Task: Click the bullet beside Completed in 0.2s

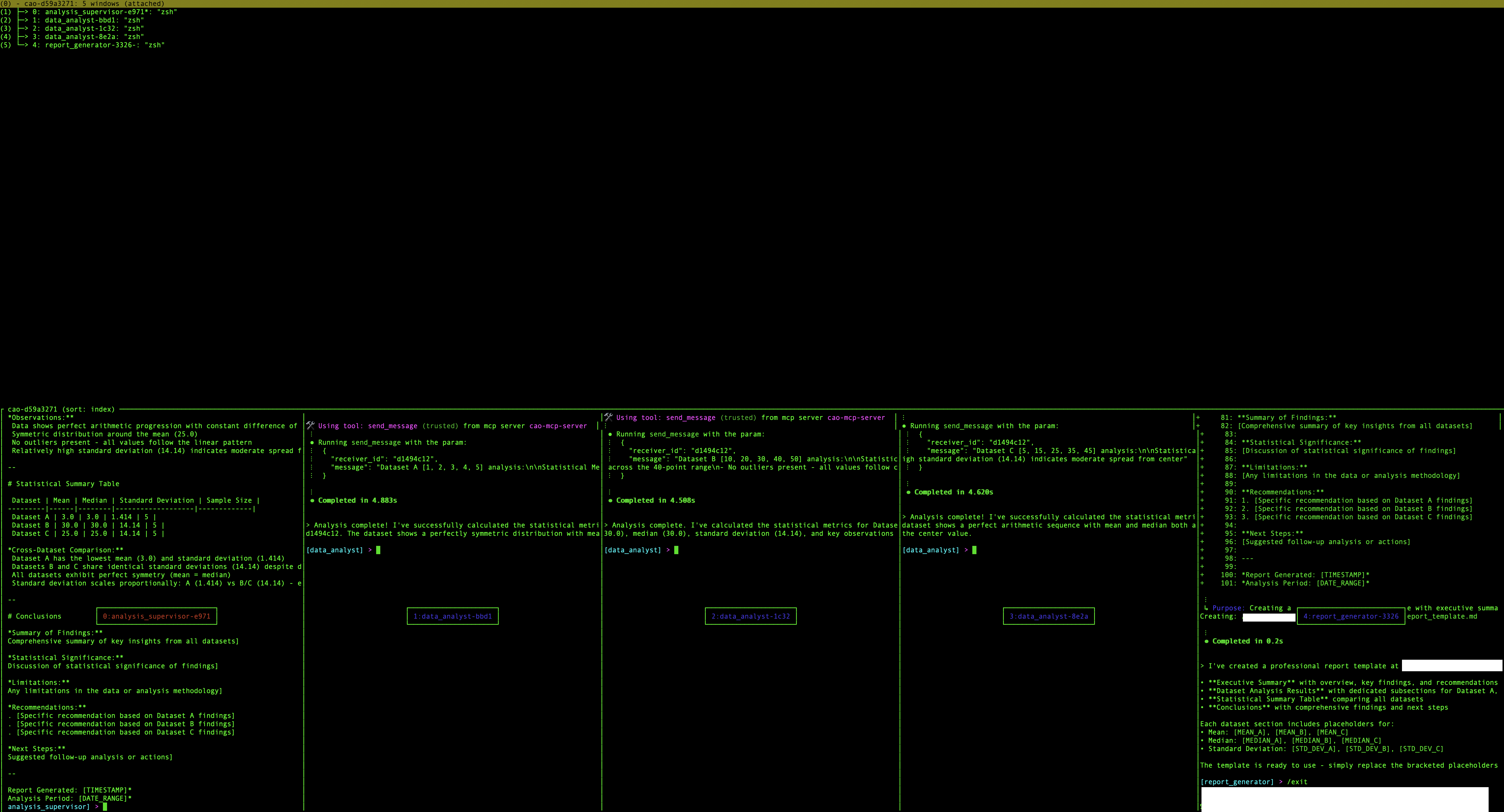Action: [x=1206, y=641]
